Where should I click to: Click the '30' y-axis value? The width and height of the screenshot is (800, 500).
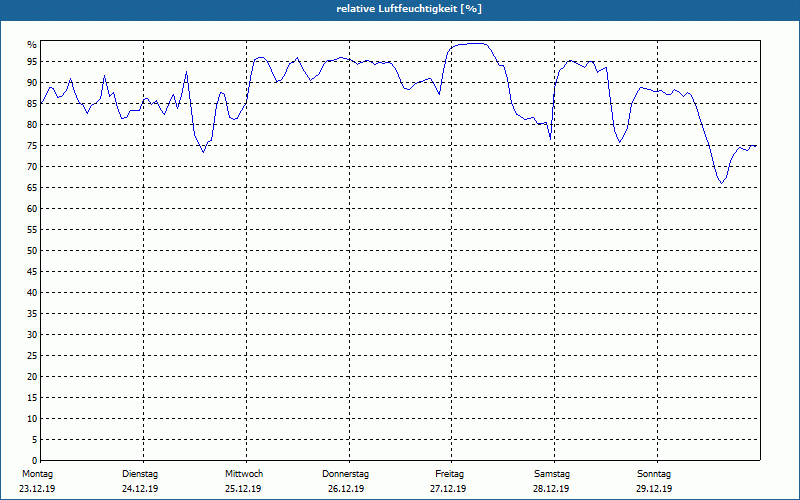pyautogui.click(x=32, y=335)
